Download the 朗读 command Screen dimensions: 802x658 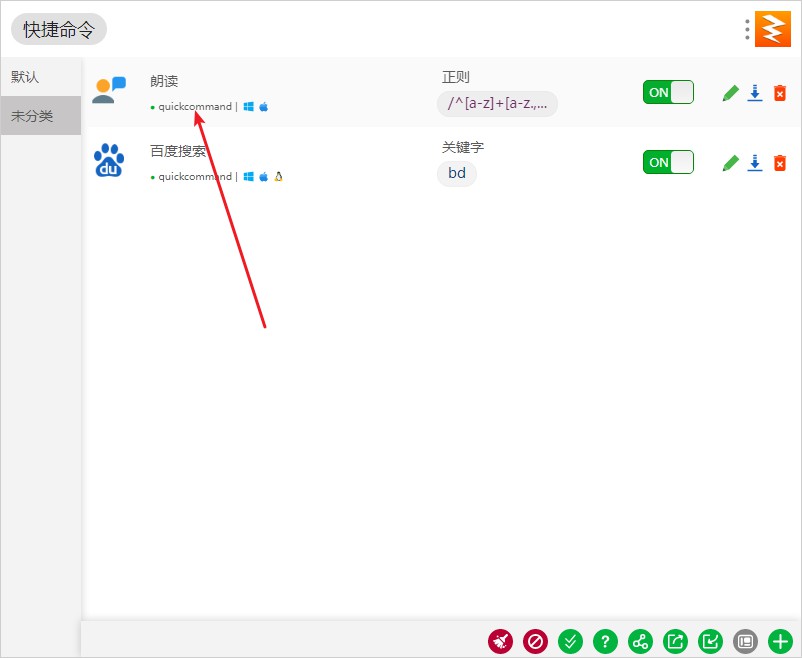coord(755,93)
